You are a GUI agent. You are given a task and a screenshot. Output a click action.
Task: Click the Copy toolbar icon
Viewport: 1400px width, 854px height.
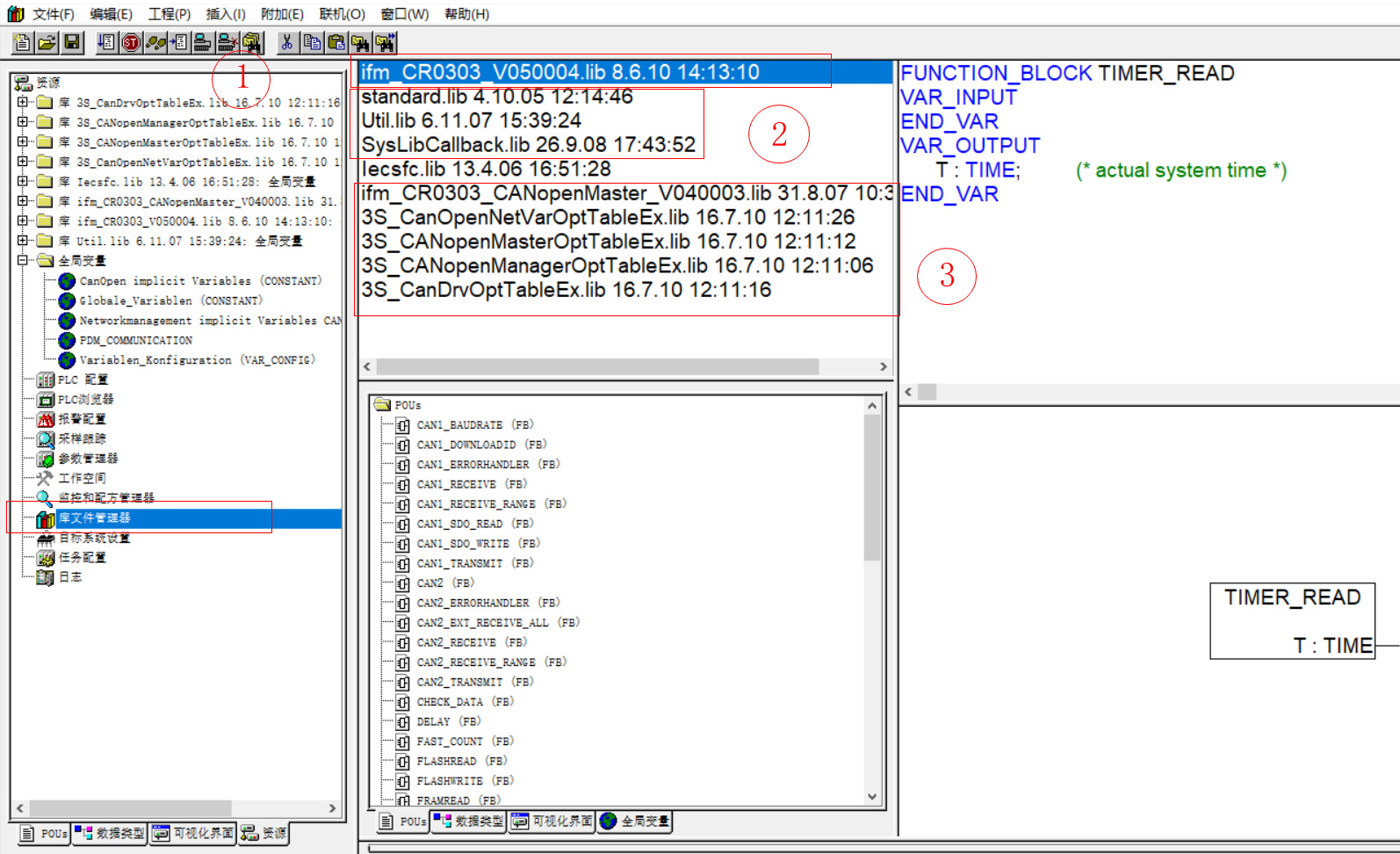[312, 42]
